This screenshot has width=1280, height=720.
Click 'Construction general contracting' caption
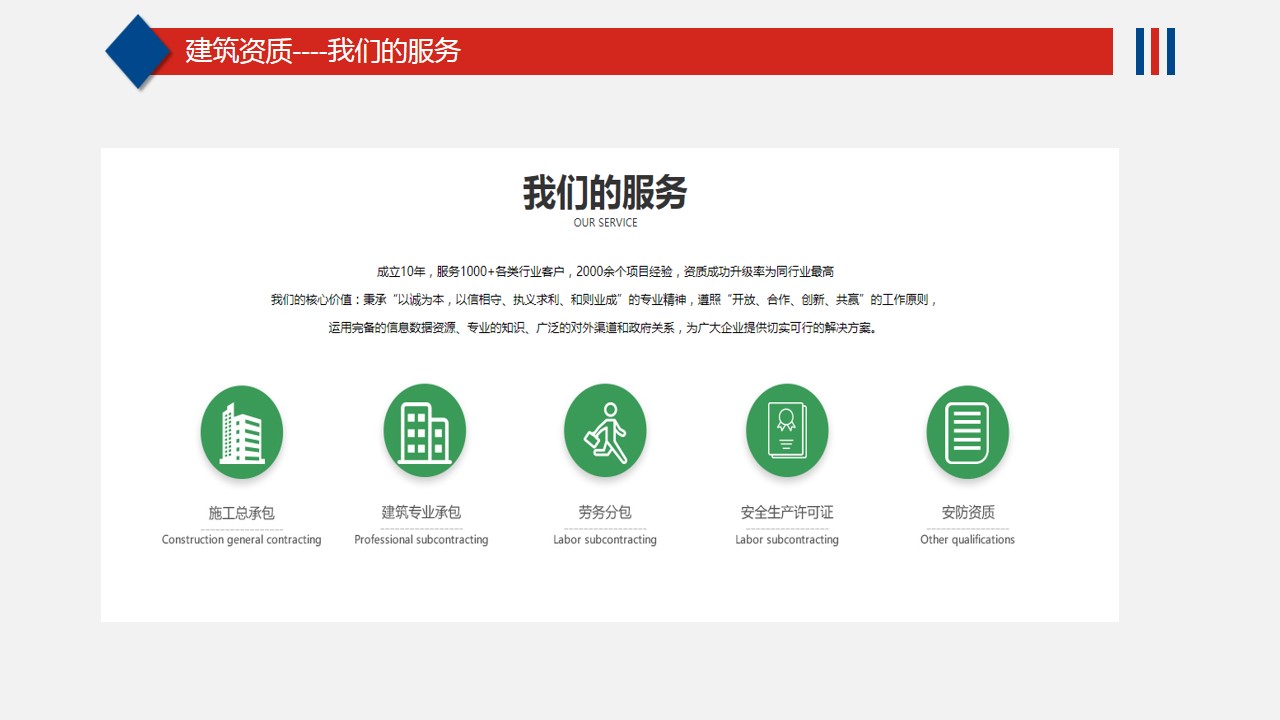pos(241,540)
